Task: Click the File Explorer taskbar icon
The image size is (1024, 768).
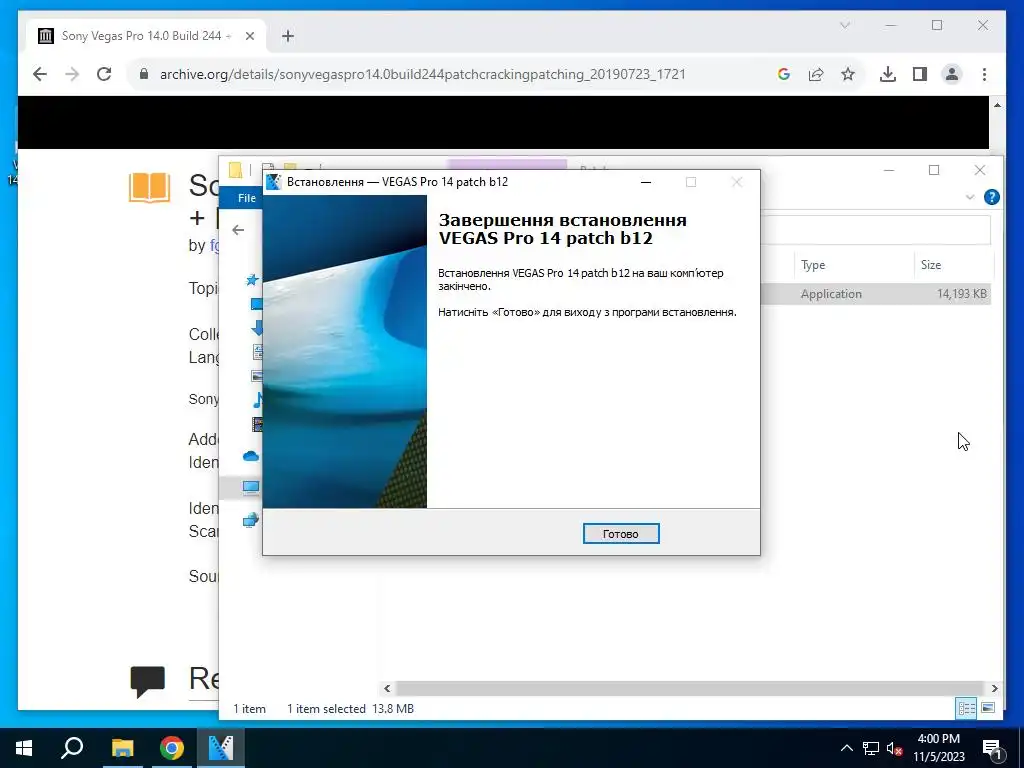Action: coord(122,748)
